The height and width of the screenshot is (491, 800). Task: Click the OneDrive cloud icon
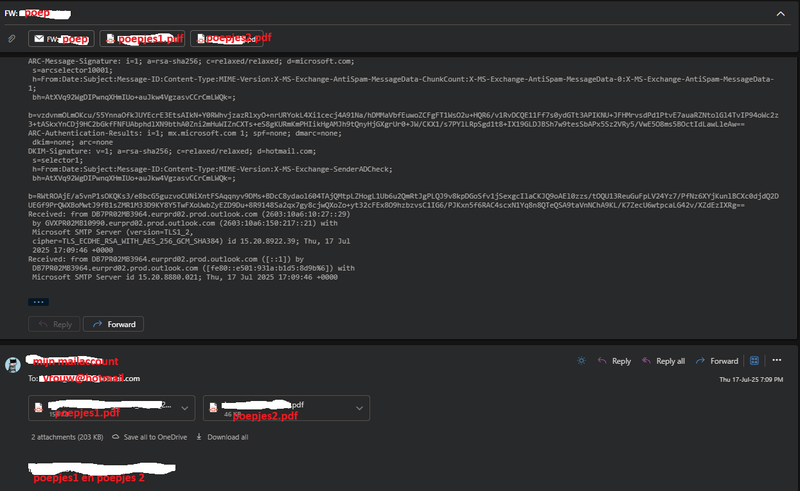coord(116,437)
